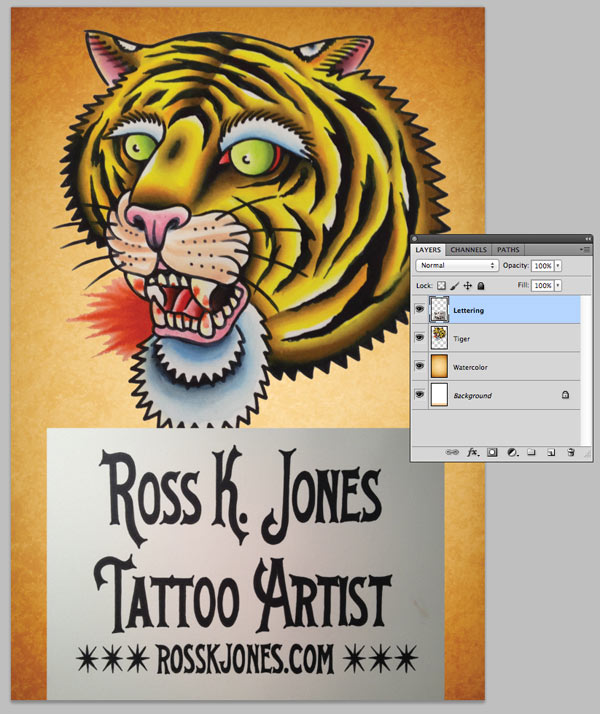600x714 pixels.
Task: Switch to the Paths tab
Action: click(508, 249)
